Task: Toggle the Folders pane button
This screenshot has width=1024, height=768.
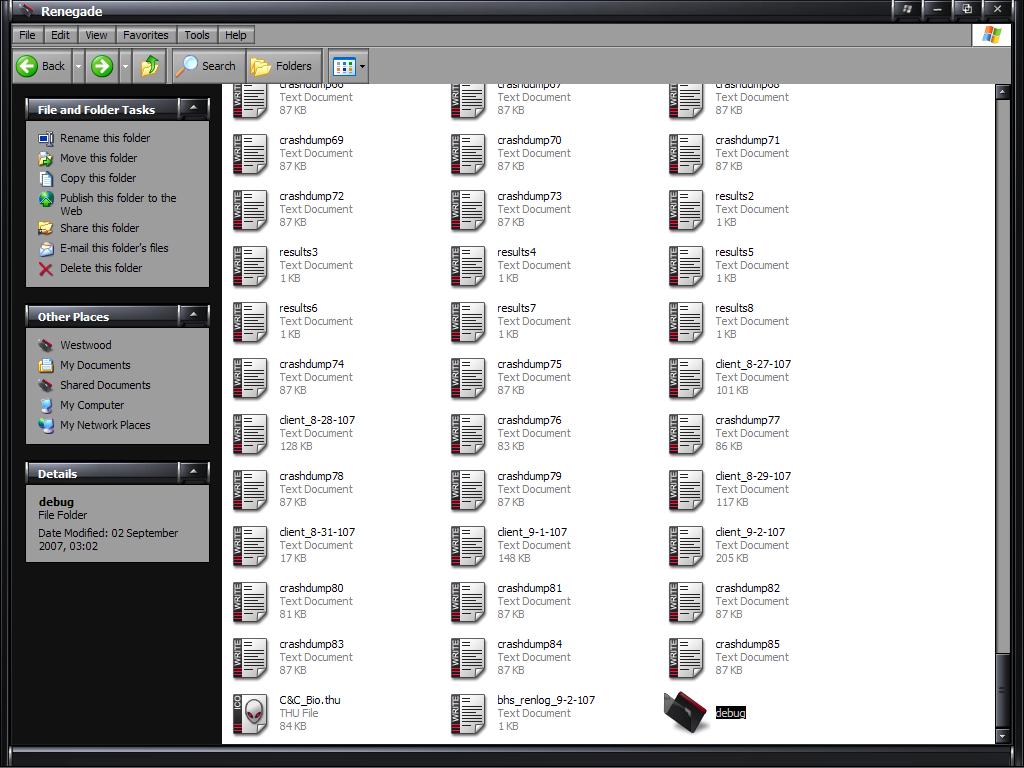Action: [x=283, y=66]
